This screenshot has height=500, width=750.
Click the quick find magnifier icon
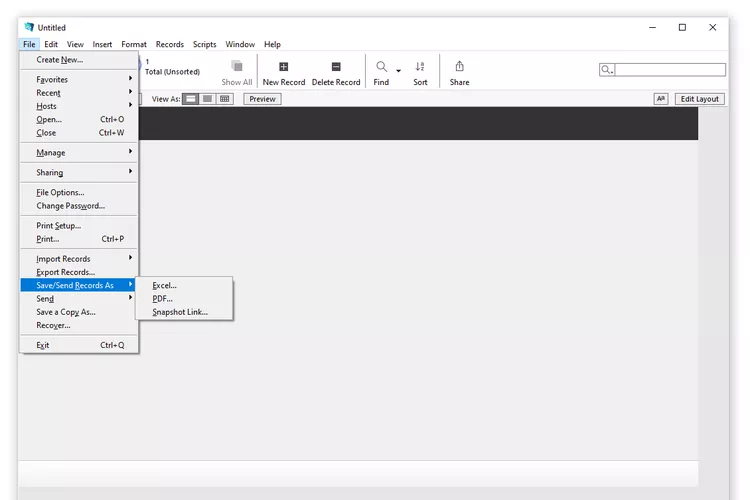click(x=607, y=70)
